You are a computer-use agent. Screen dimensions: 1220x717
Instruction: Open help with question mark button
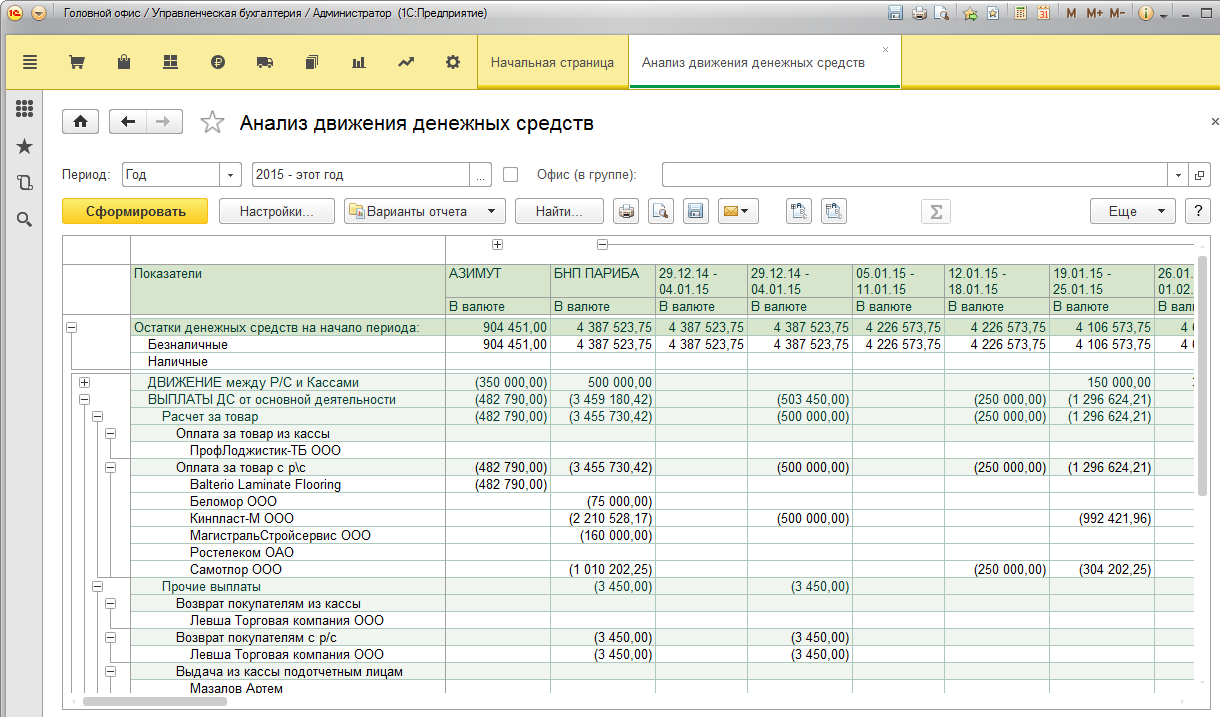[x=1197, y=211]
